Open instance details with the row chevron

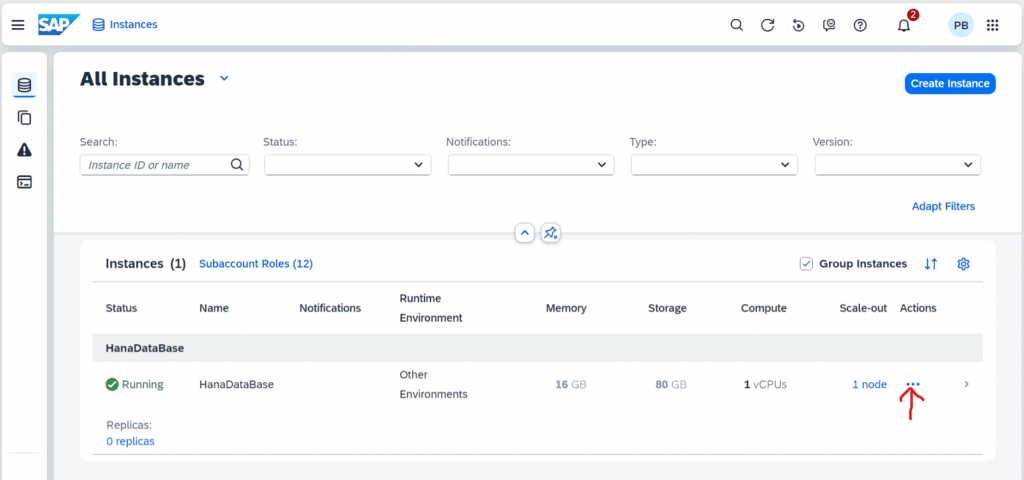coord(967,384)
